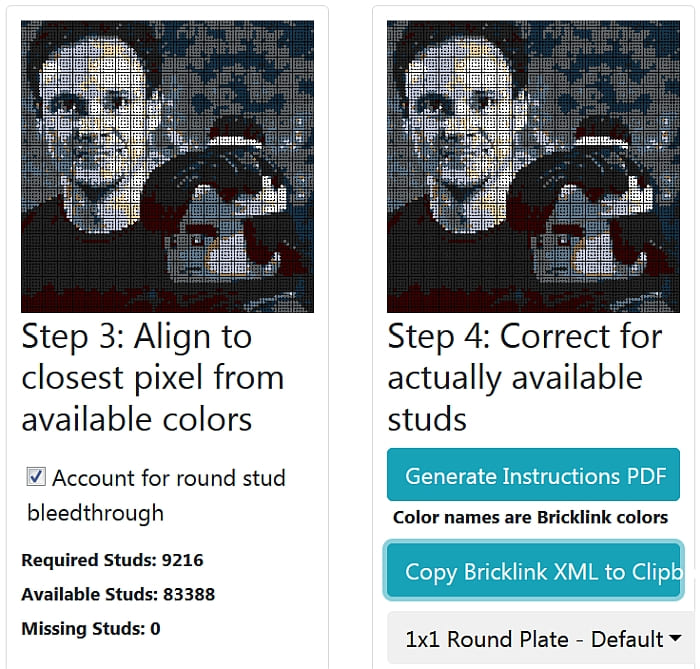700x669 pixels.
Task: Copy Bricklink XML to Clipboard
Action: pyautogui.click(x=533, y=571)
